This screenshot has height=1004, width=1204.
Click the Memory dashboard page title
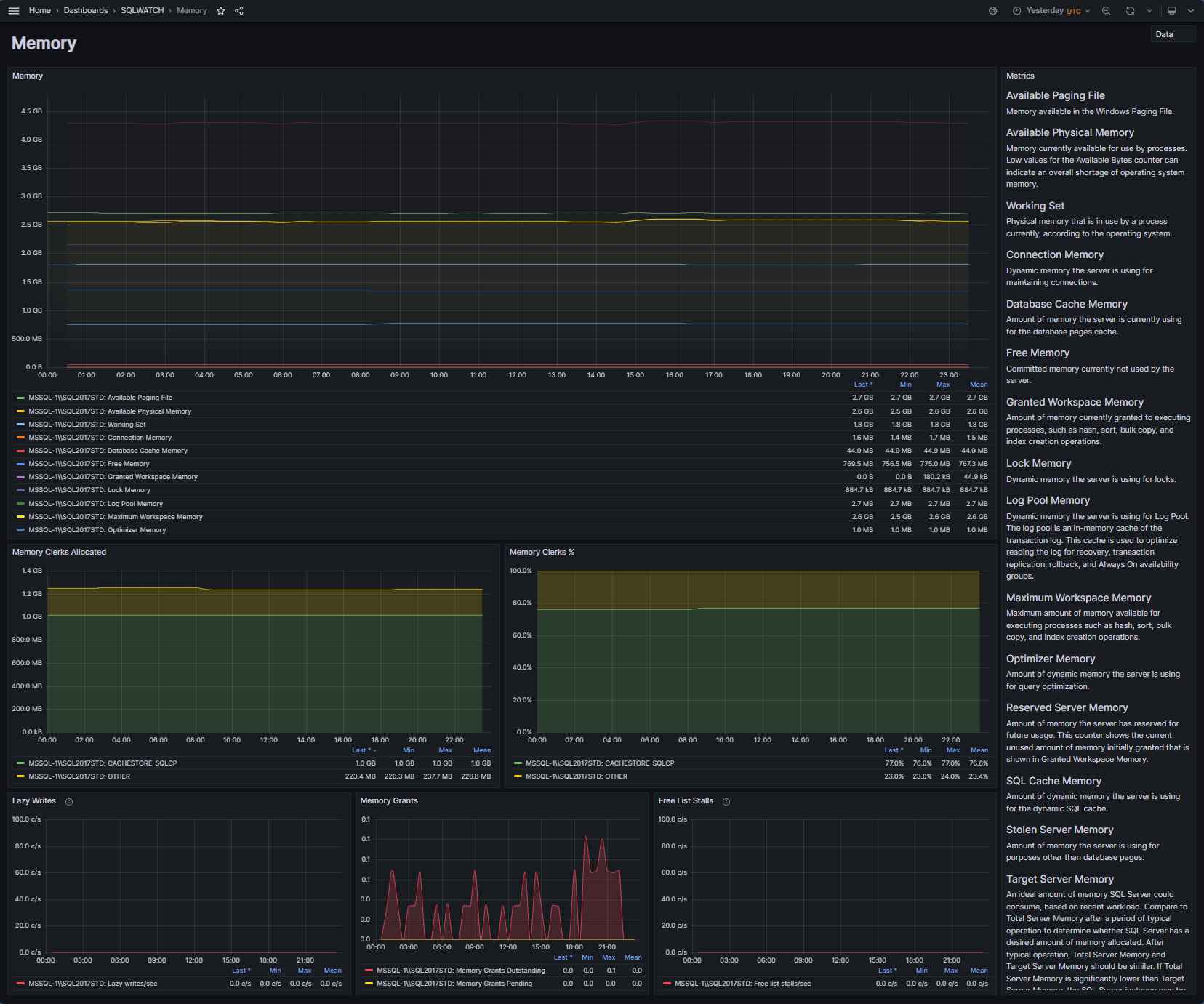point(44,43)
